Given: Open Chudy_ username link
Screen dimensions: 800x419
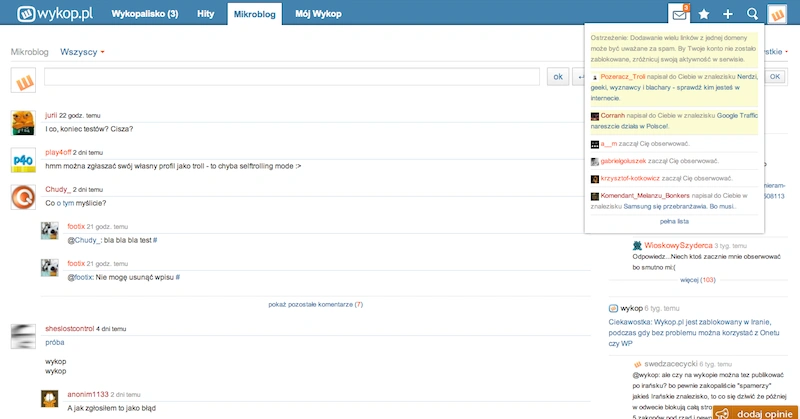Looking at the screenshot, I should [x=58, y=189].
